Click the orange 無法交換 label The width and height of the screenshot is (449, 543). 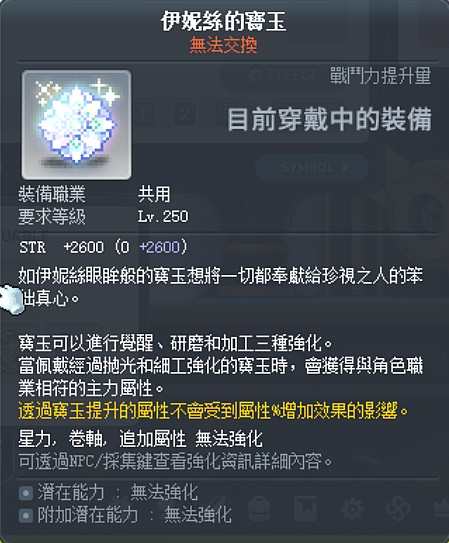224,45
